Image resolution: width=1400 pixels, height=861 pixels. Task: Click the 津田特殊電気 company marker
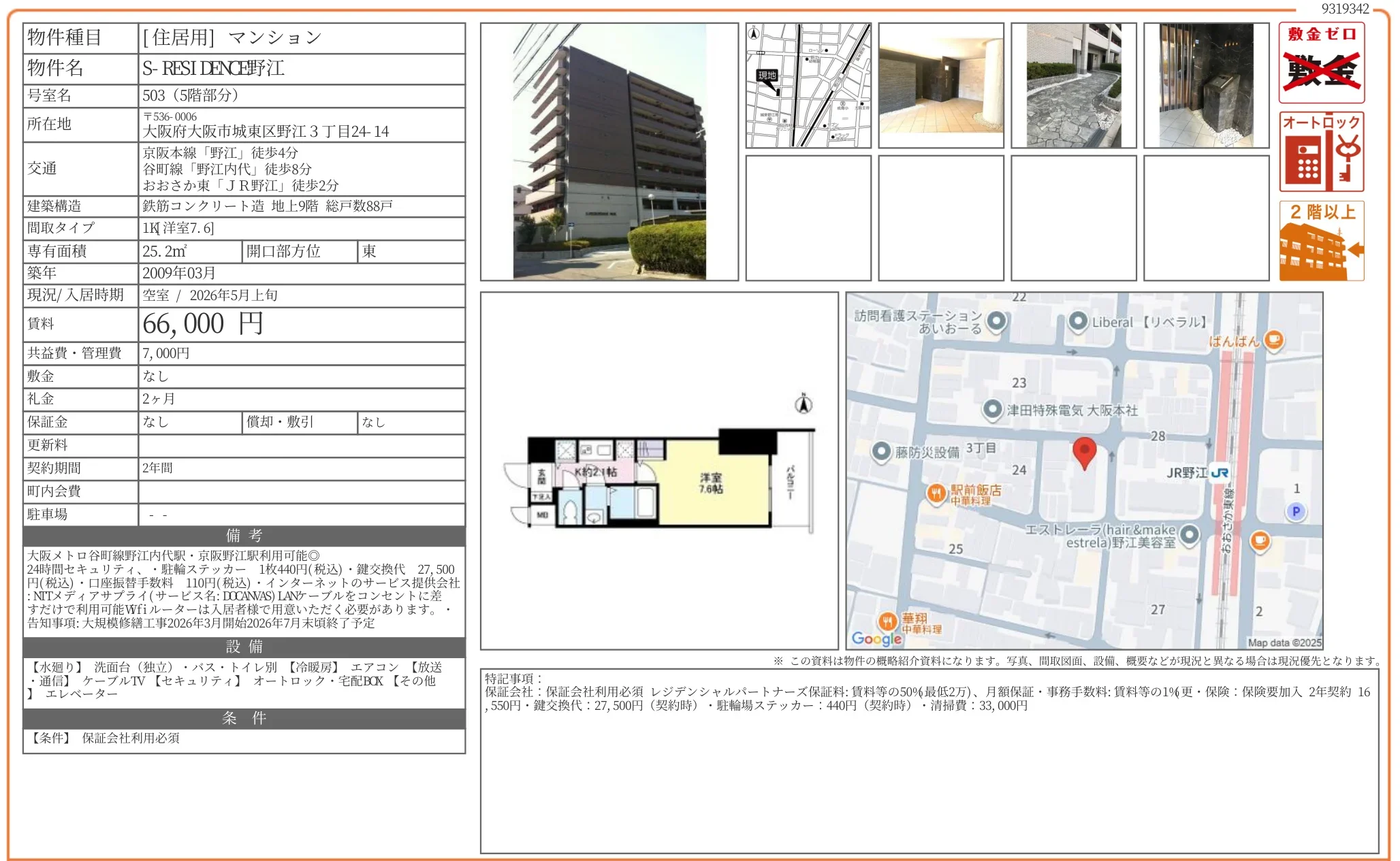[x=992, y=408]
